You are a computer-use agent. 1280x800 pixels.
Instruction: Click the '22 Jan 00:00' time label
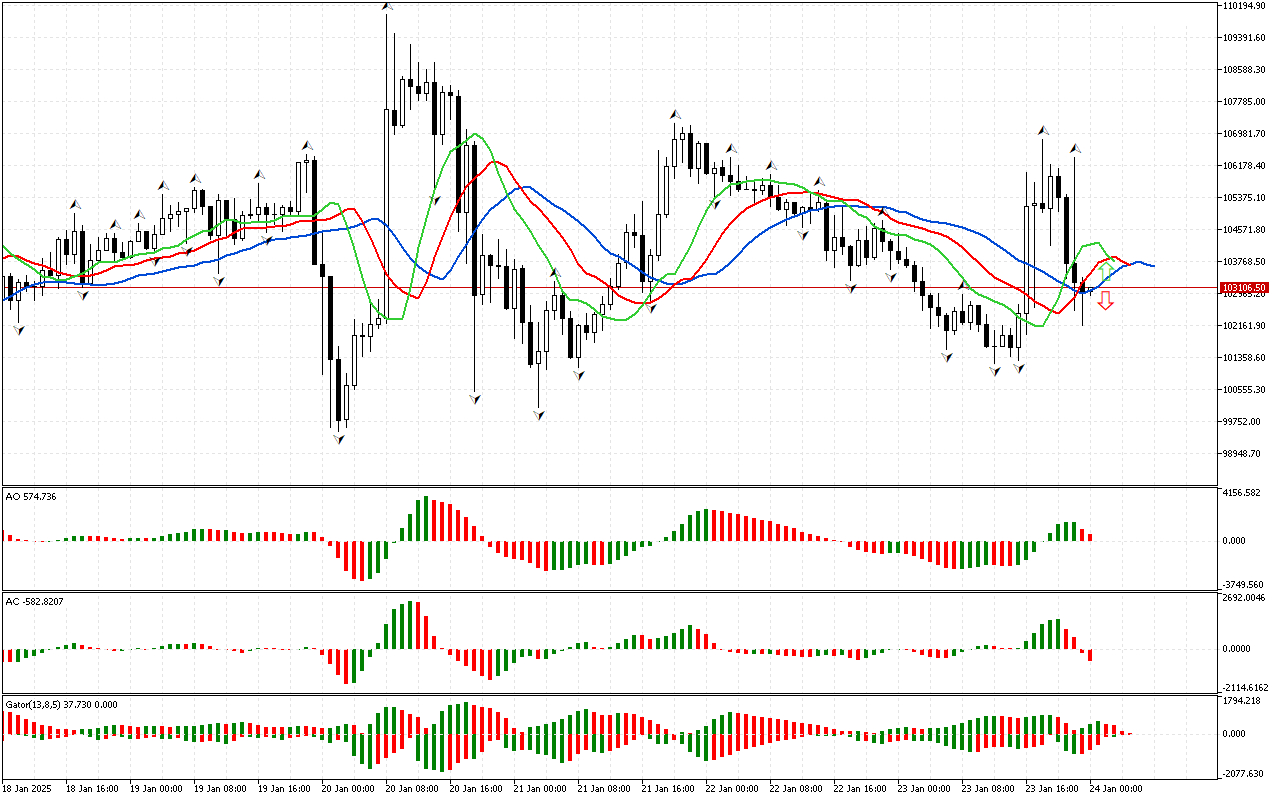(x=732, y=789)
